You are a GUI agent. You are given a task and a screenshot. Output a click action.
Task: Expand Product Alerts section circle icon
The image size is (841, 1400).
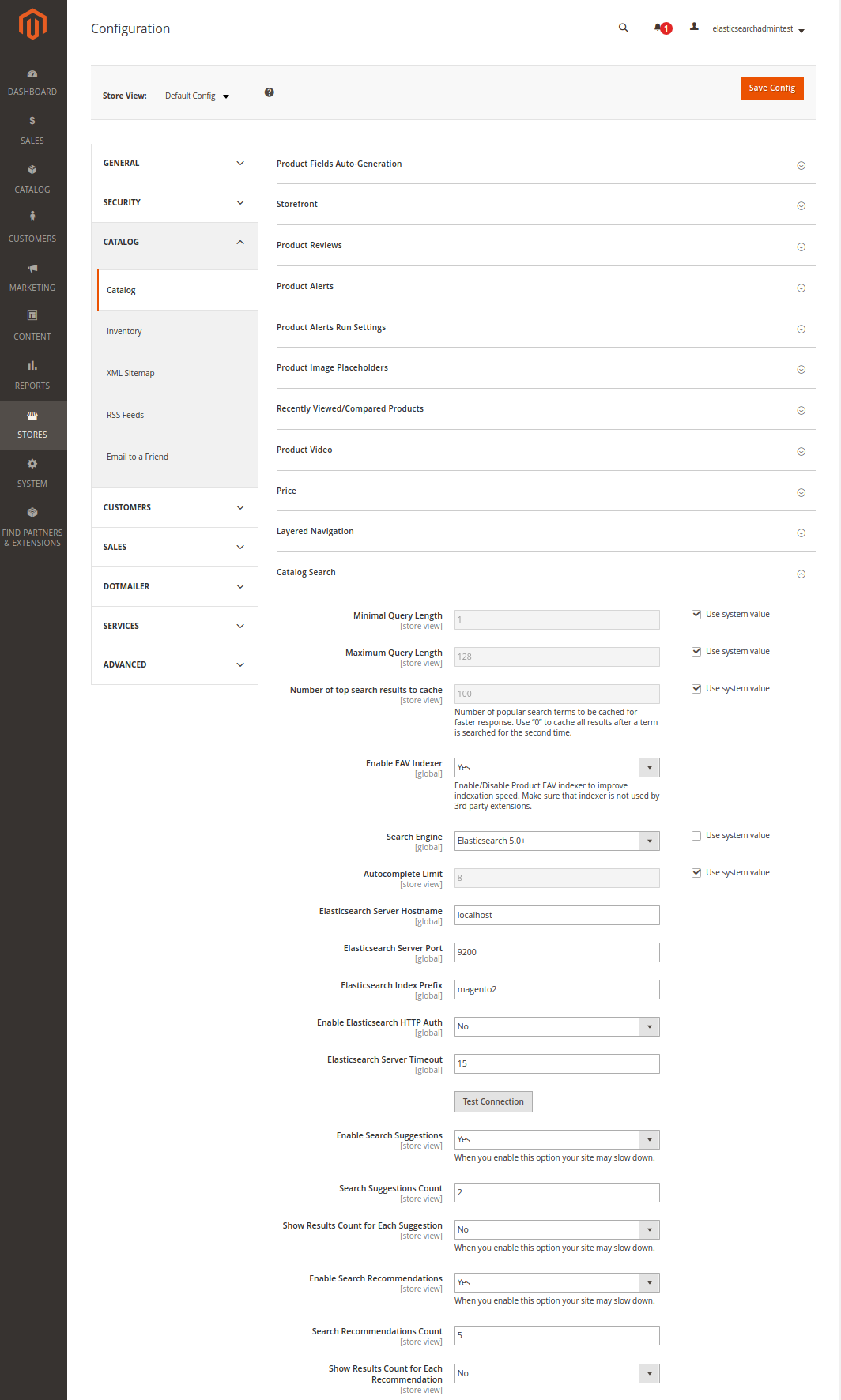[x=801, y=288]
